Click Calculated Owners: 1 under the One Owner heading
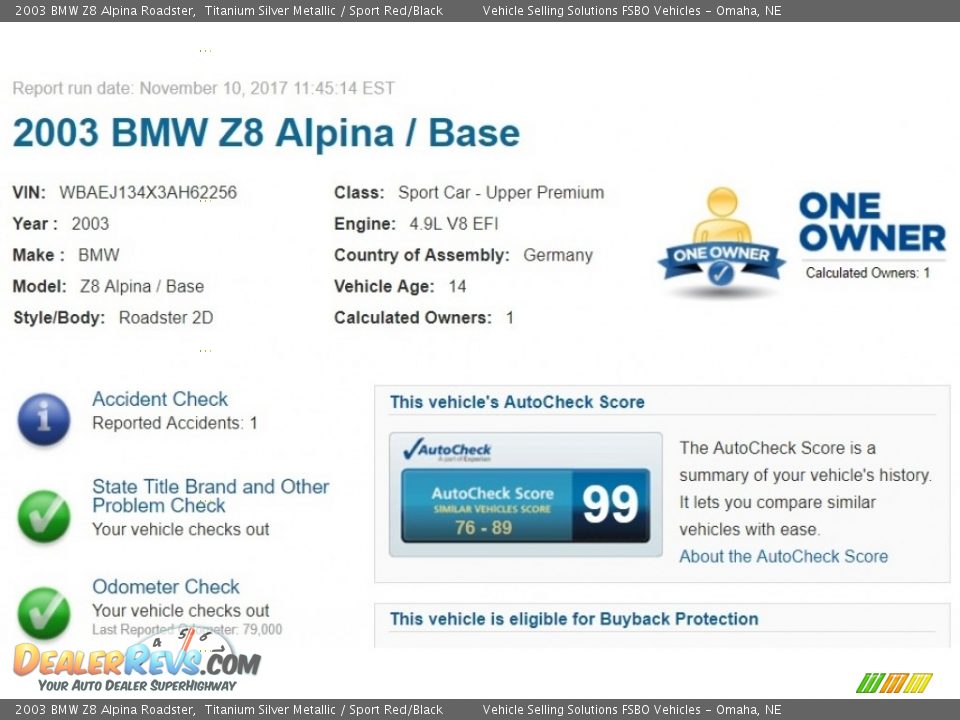The height and width of the screenshot is (720, 960). click(868, 273)
